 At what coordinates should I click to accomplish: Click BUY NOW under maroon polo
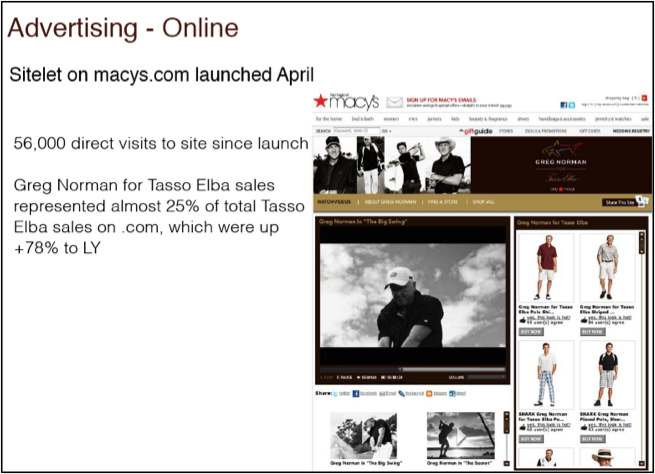(531, 332)
